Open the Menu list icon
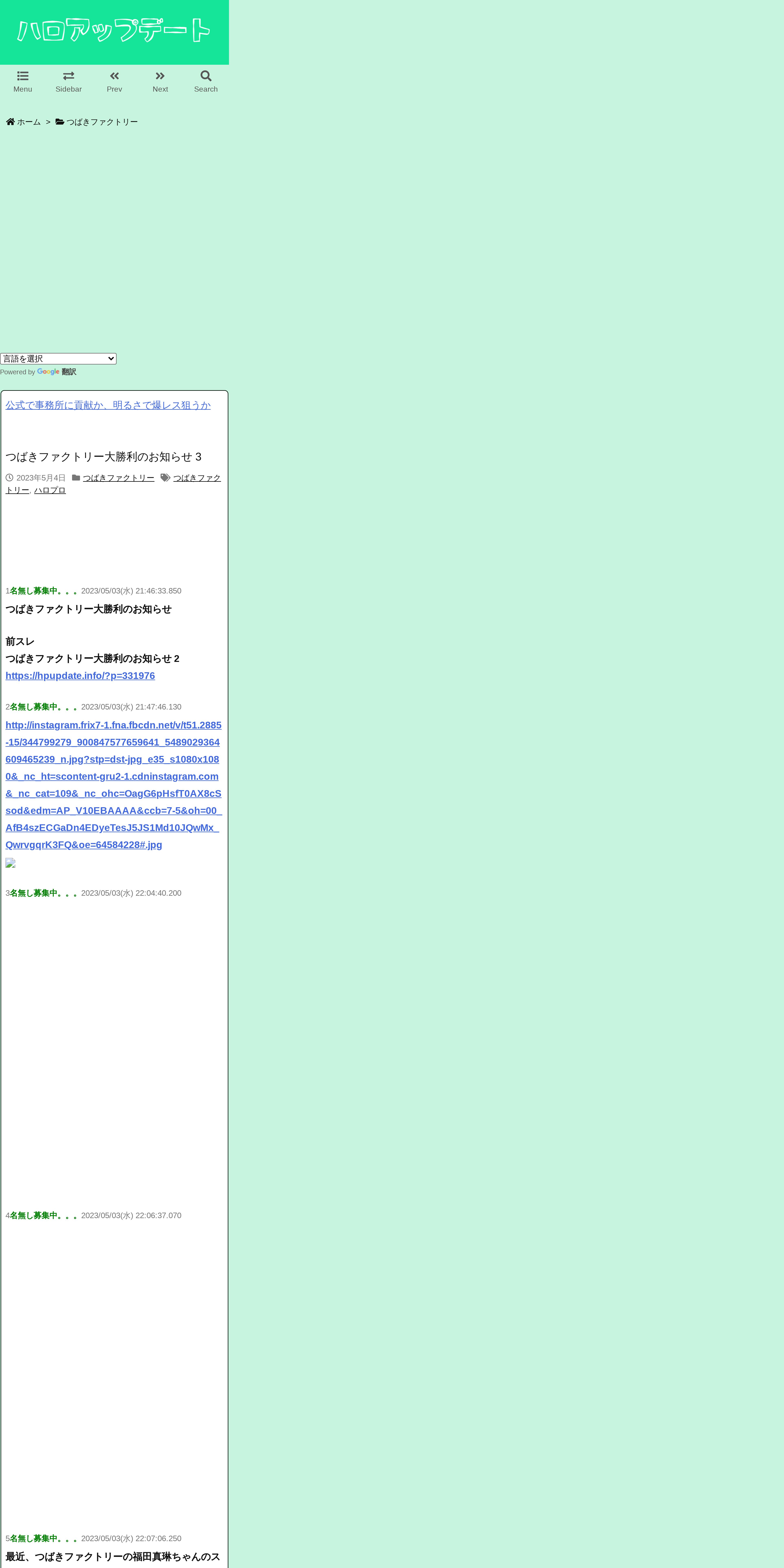The height and width of the screenshot is (1568, 784). (x=23, y=76)
